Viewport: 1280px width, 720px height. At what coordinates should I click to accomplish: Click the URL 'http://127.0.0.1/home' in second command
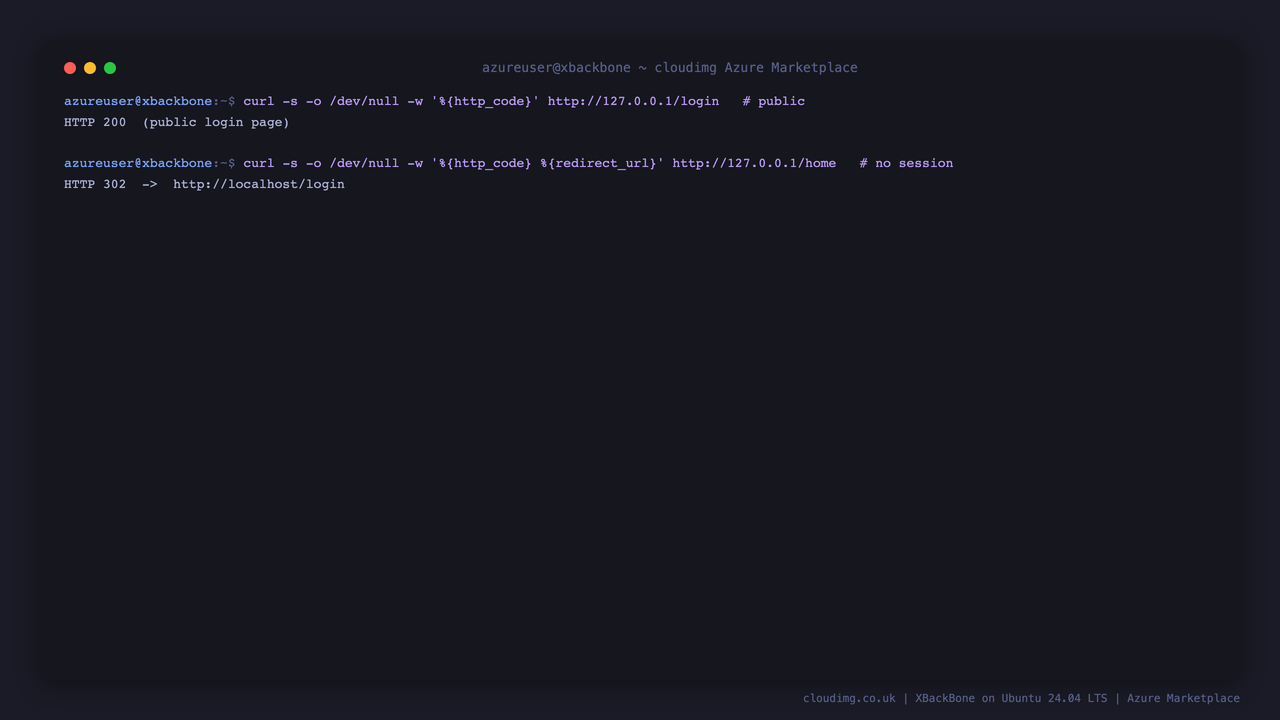pos(754,163)
